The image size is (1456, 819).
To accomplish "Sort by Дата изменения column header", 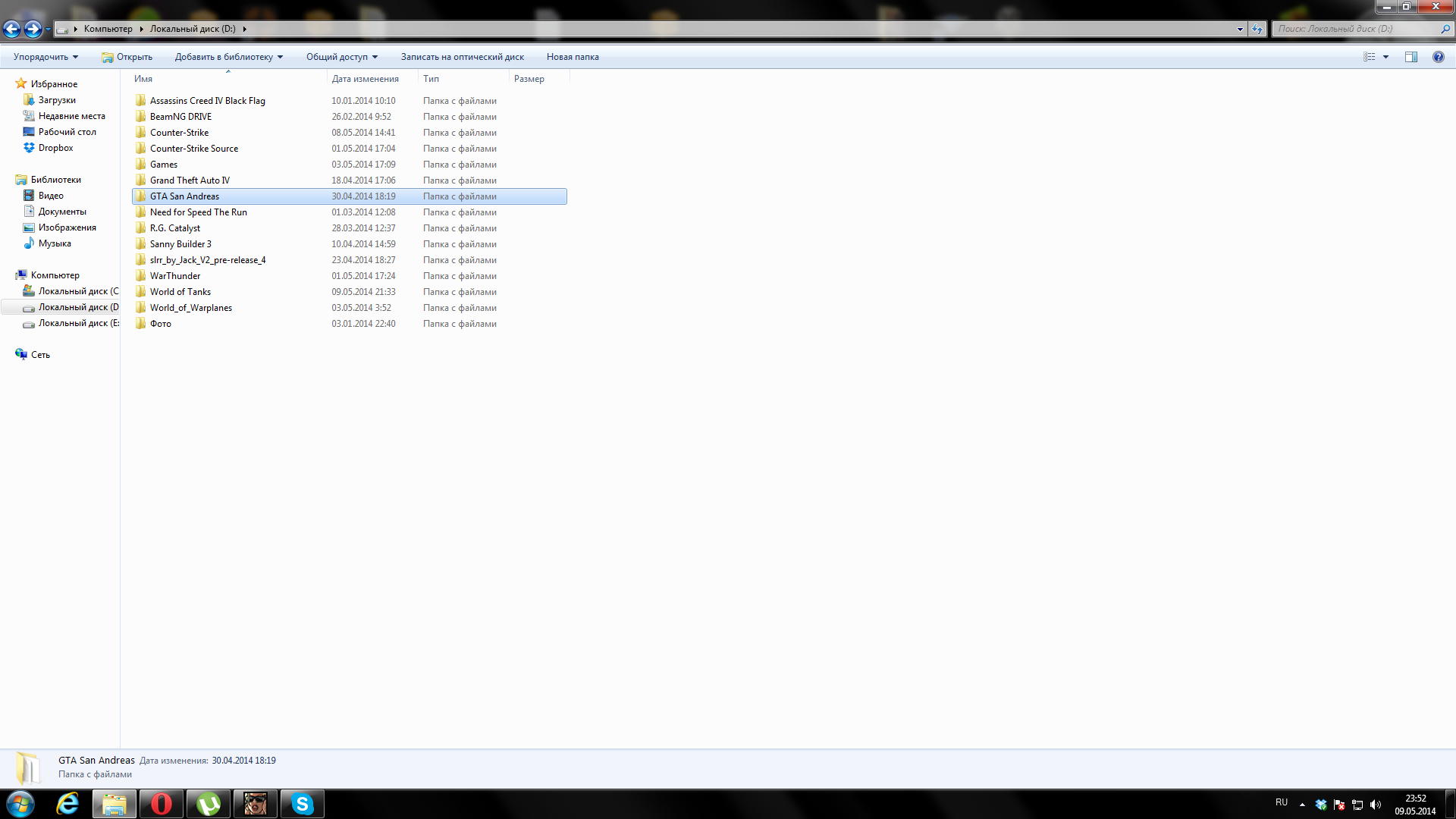I will coord(365,79).
